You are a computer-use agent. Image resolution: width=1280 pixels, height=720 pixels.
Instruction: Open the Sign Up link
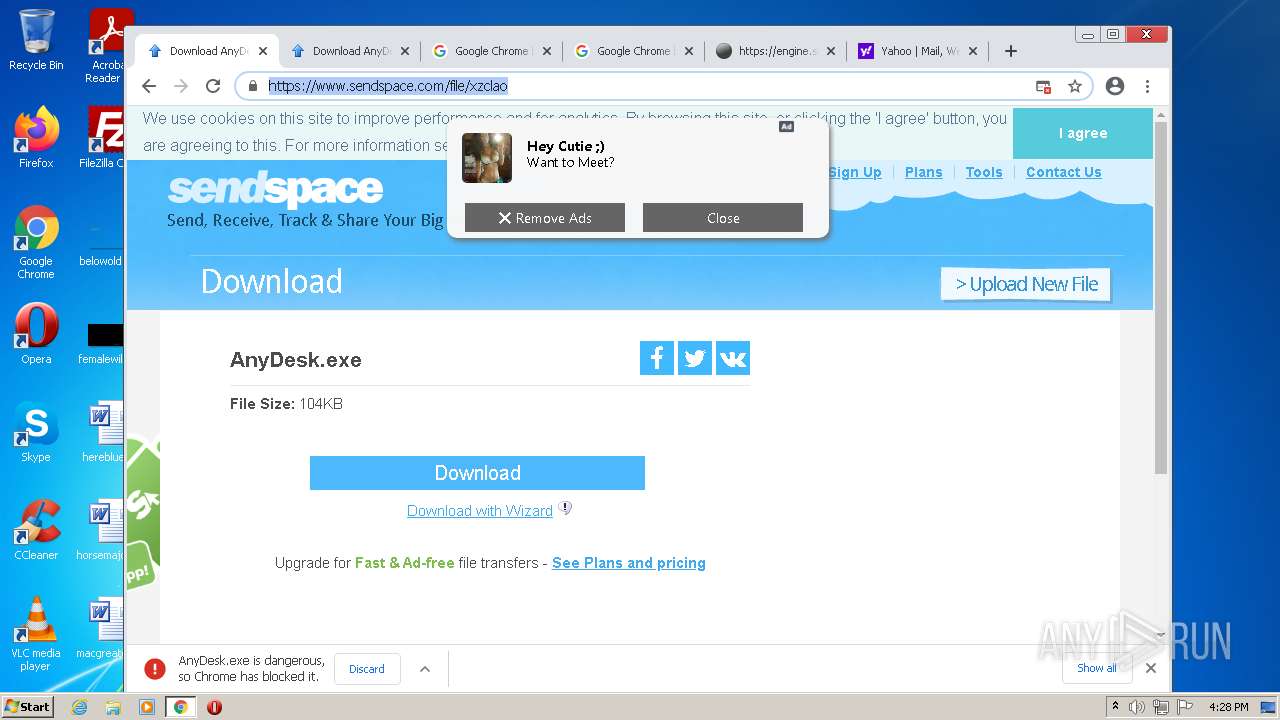click(x=855, y=172)
